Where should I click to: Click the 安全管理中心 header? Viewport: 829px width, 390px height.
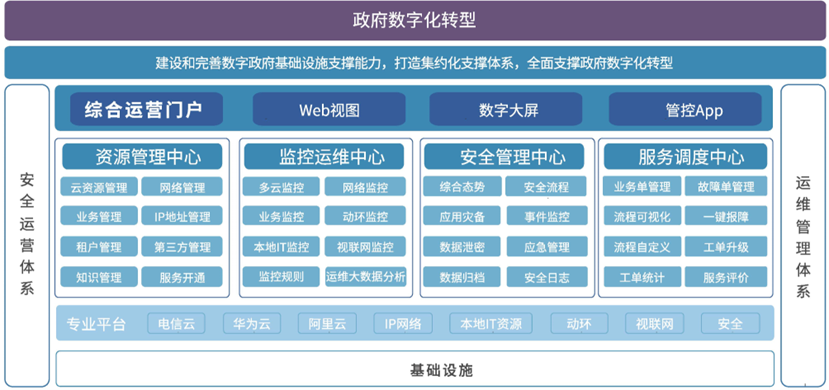point(504,156)
